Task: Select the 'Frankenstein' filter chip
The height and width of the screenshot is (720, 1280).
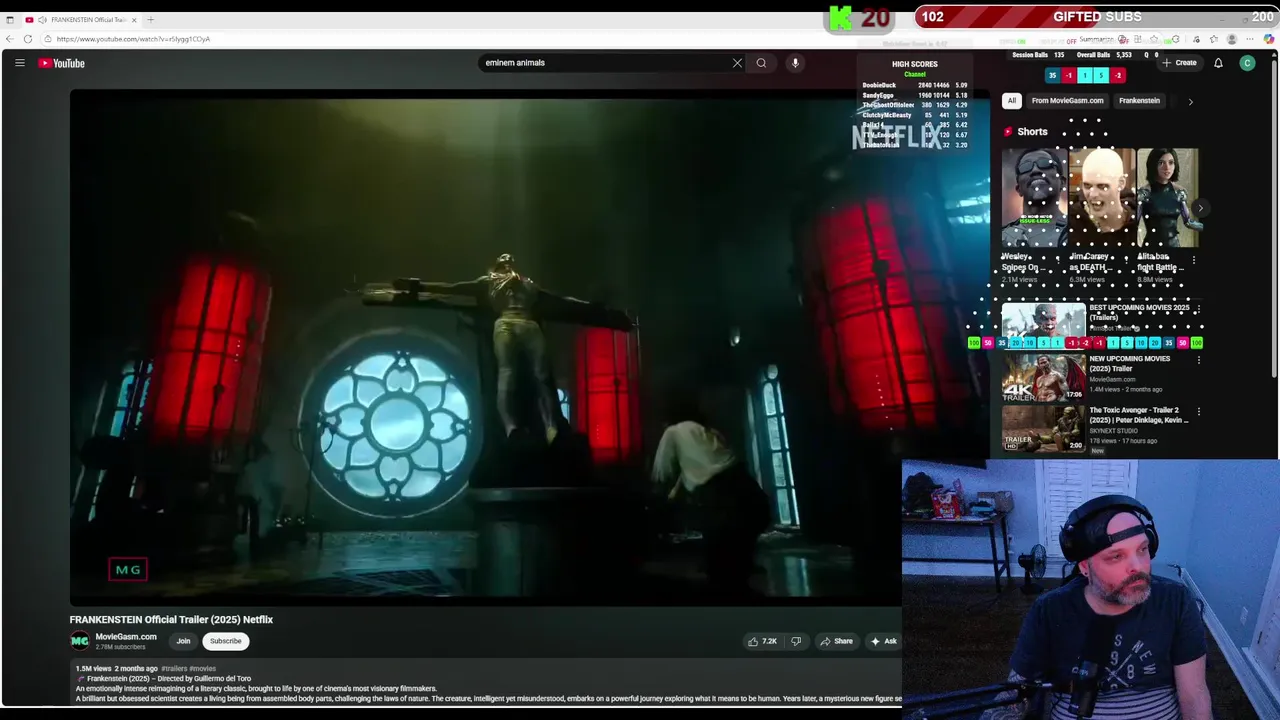Action: pos(1139,101)
